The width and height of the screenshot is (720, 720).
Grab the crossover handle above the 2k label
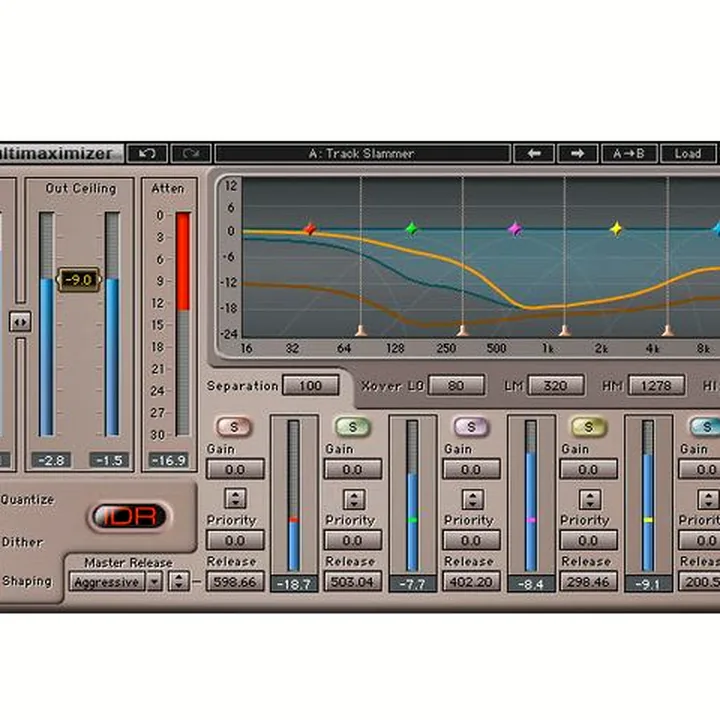(565, 331)
